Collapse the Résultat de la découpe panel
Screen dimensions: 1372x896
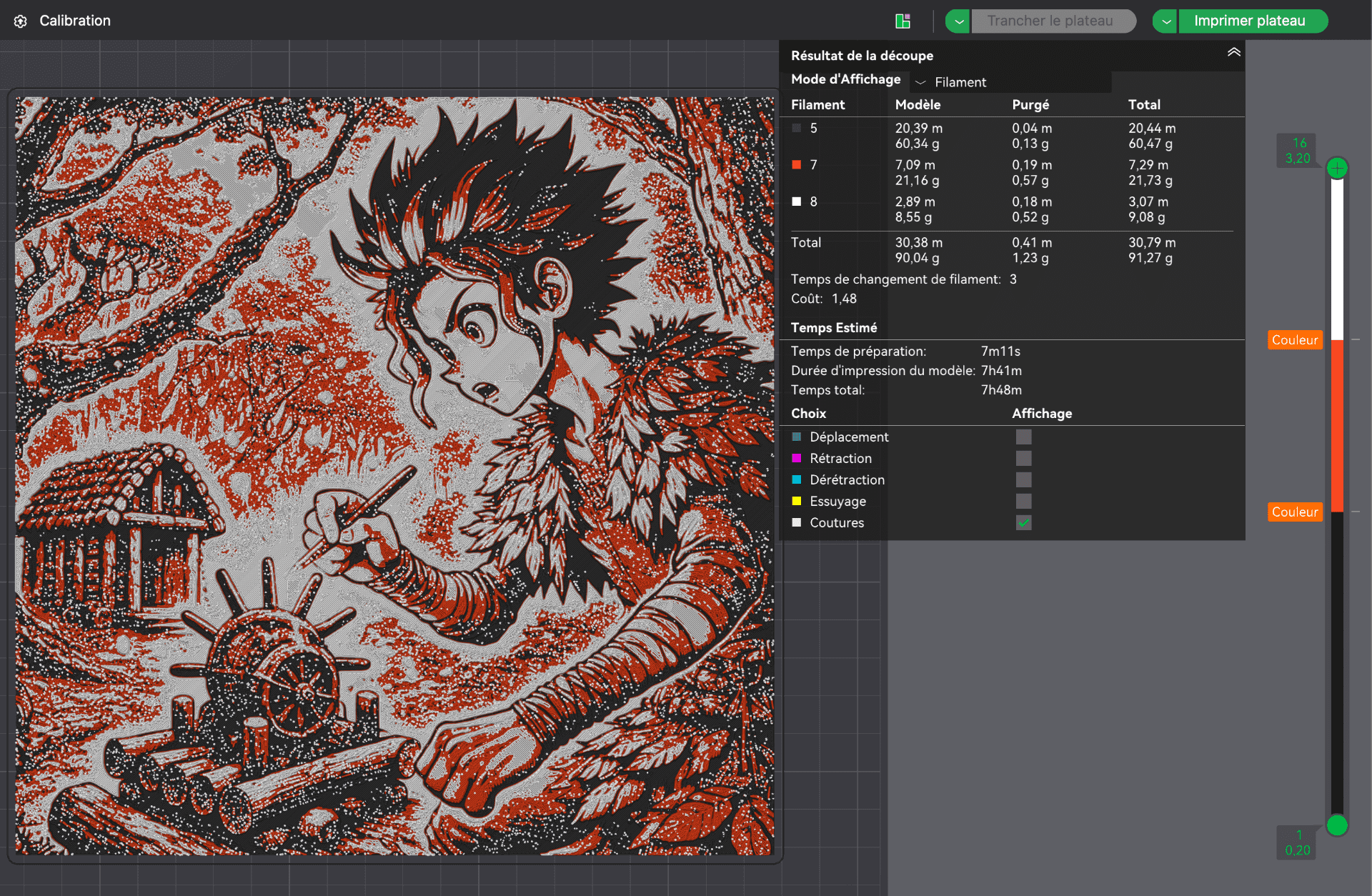click(x=1233, y=52)
